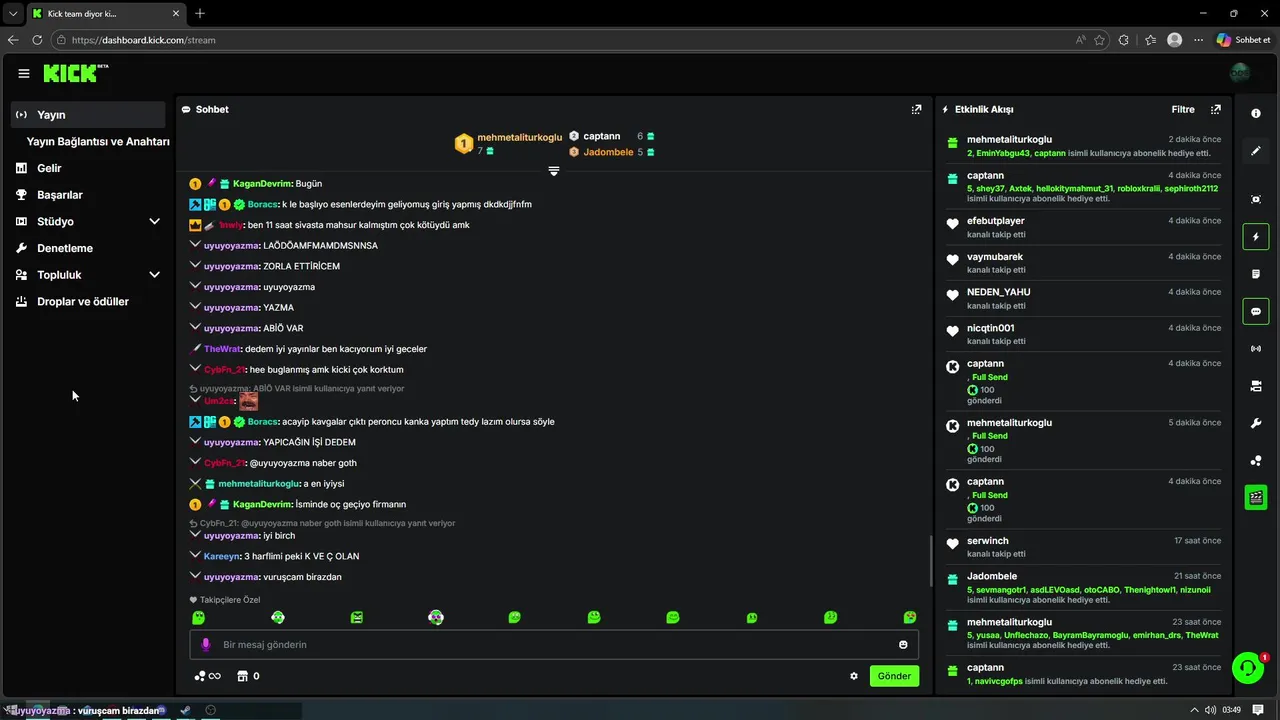Open the green support chat bubble
Screen dimensions: 1280x720
pos(1248,668)
